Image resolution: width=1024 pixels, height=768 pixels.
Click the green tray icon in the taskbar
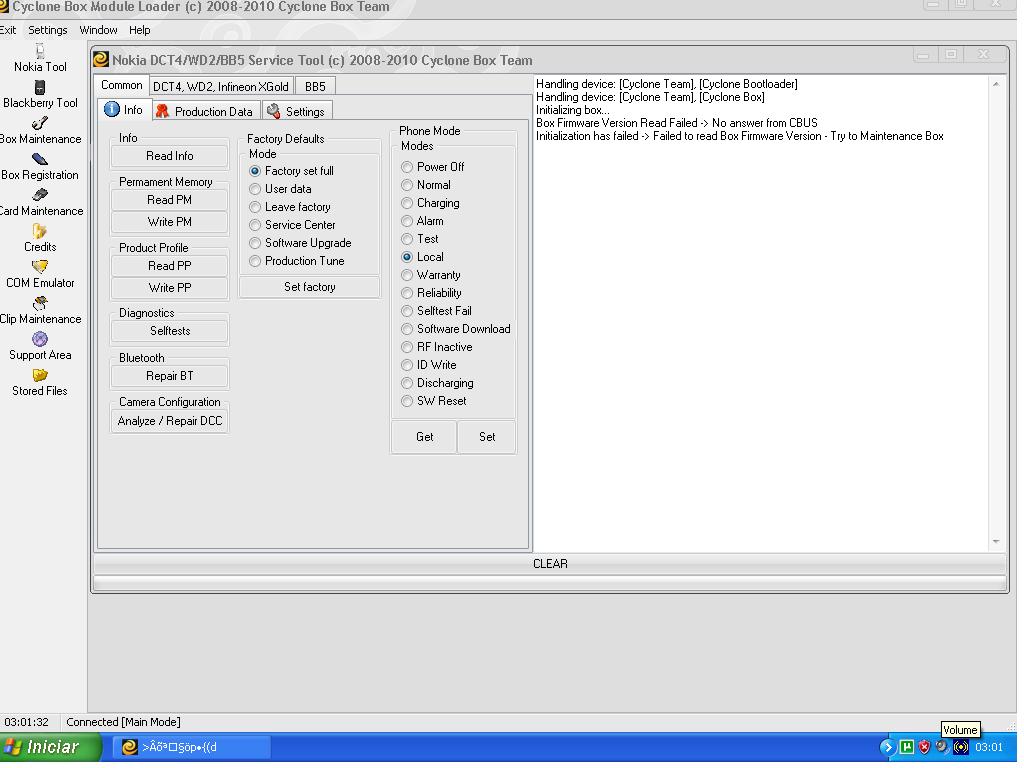pos(906,747)
